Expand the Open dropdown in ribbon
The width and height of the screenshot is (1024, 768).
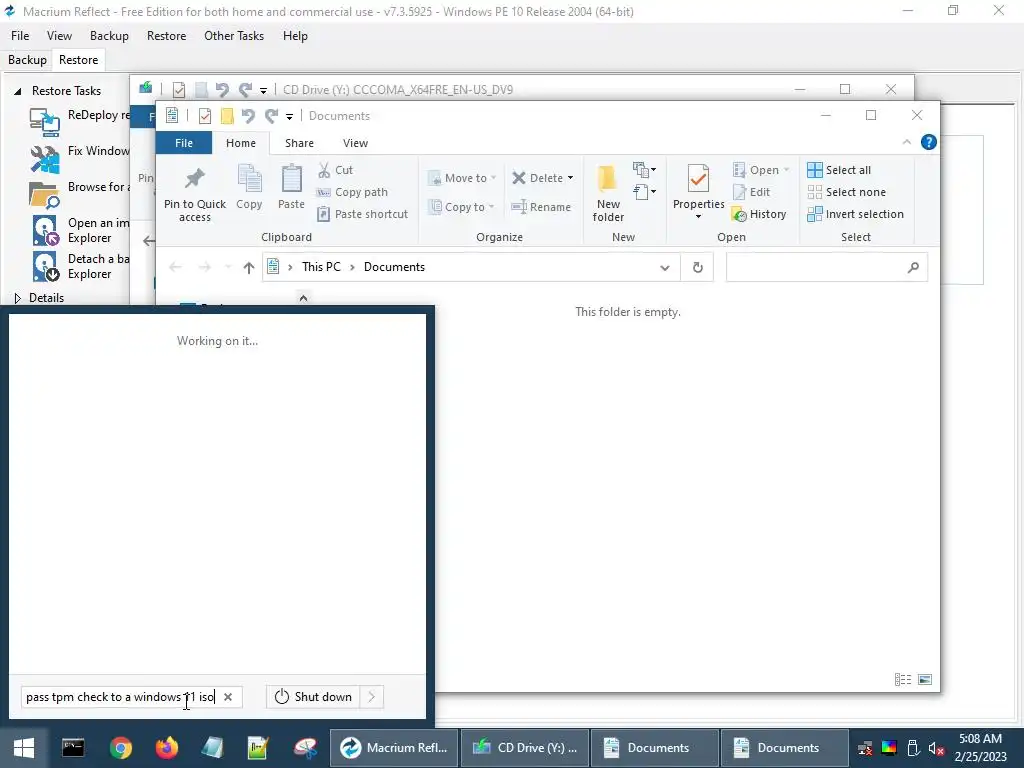[x=786, y=170]
